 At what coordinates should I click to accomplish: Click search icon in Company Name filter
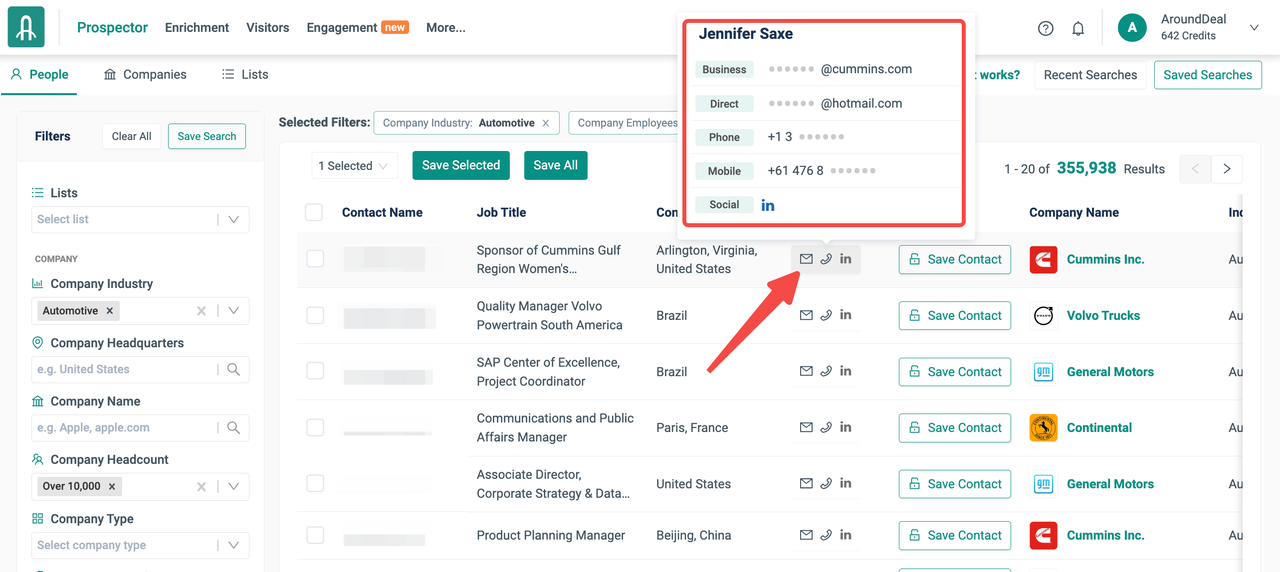233,427
